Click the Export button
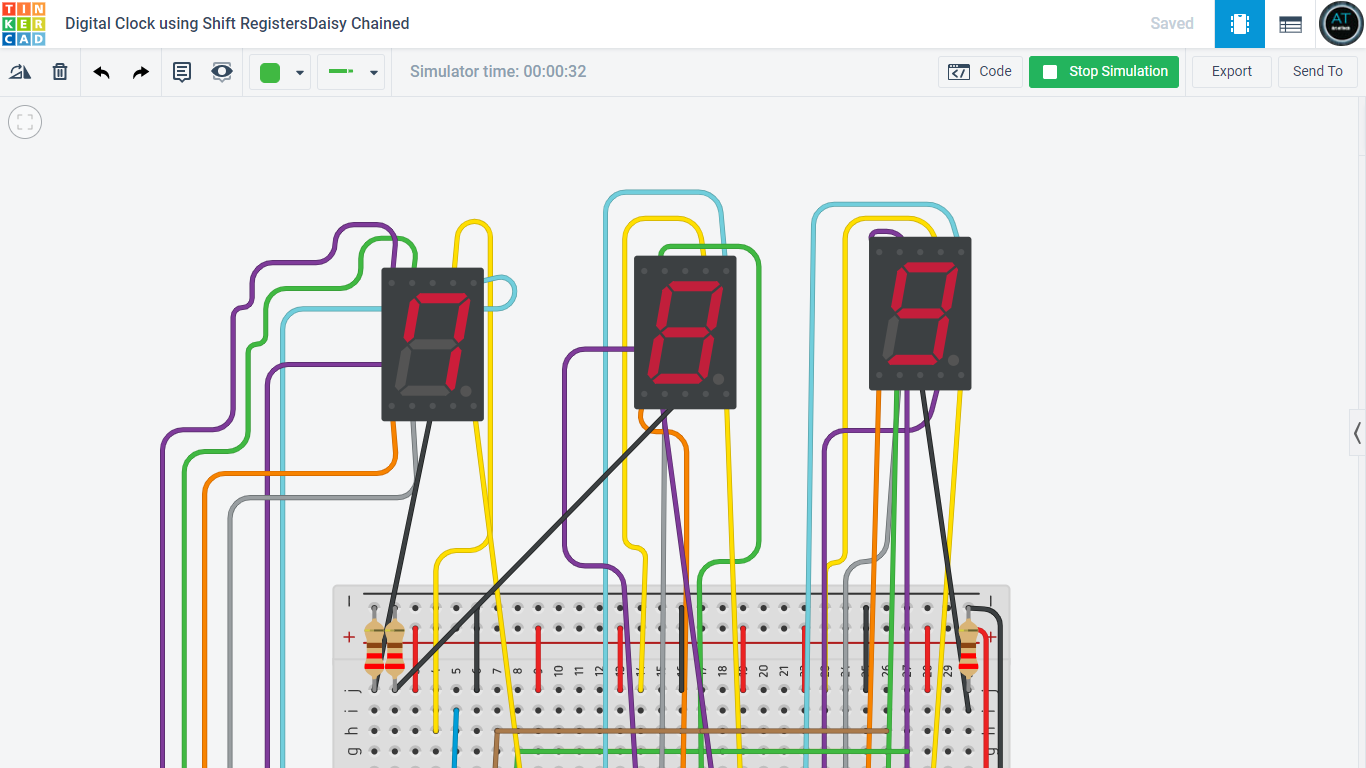Screen dimensions: 1366x768 (1231, 72)
